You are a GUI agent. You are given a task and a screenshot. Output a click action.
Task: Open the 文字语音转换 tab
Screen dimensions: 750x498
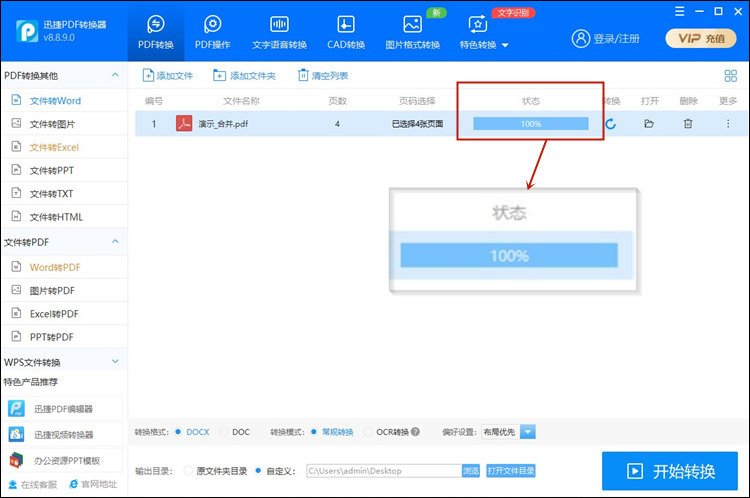[x=279, y=32]
